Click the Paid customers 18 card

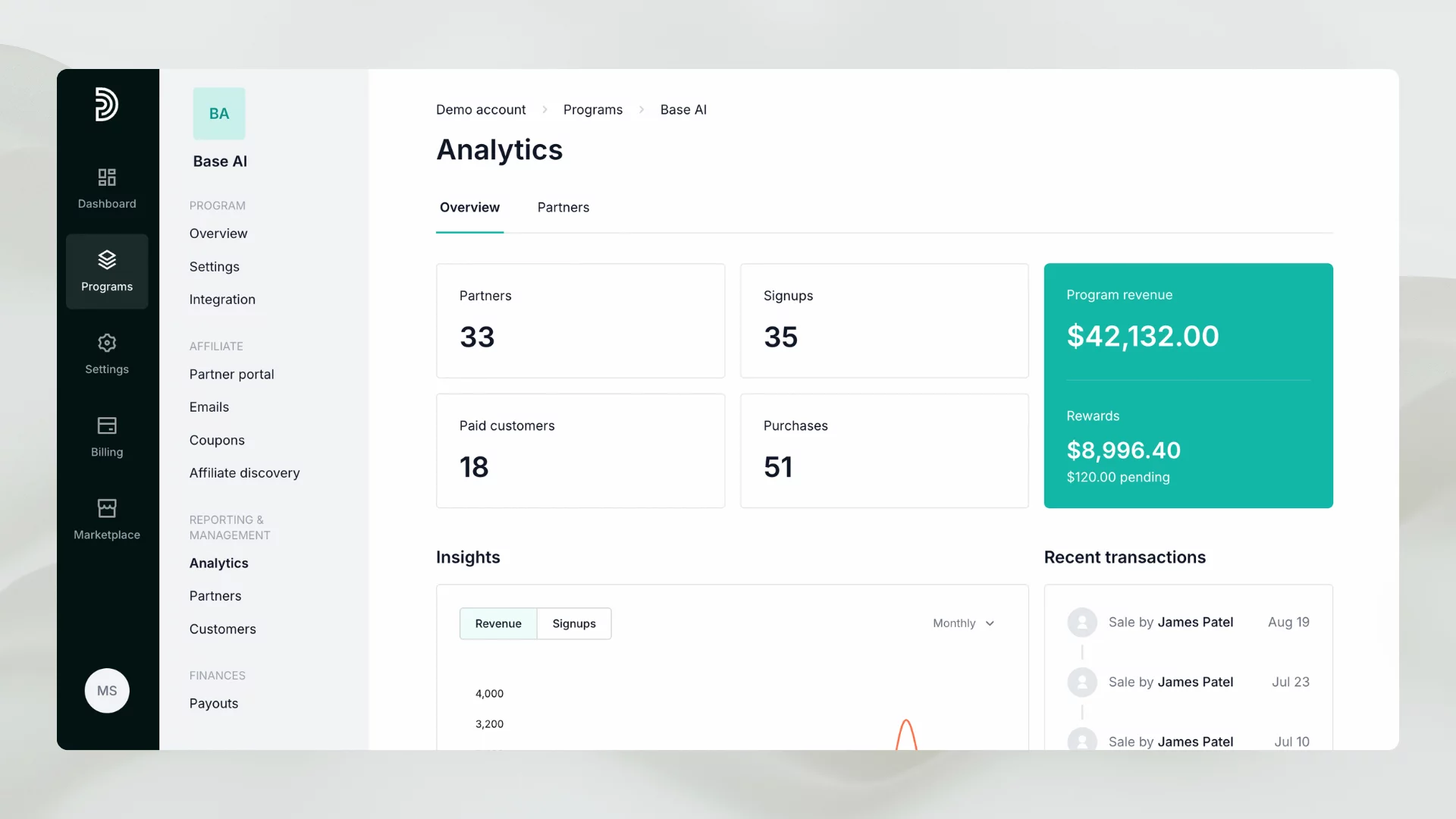[x=581, y=451]
